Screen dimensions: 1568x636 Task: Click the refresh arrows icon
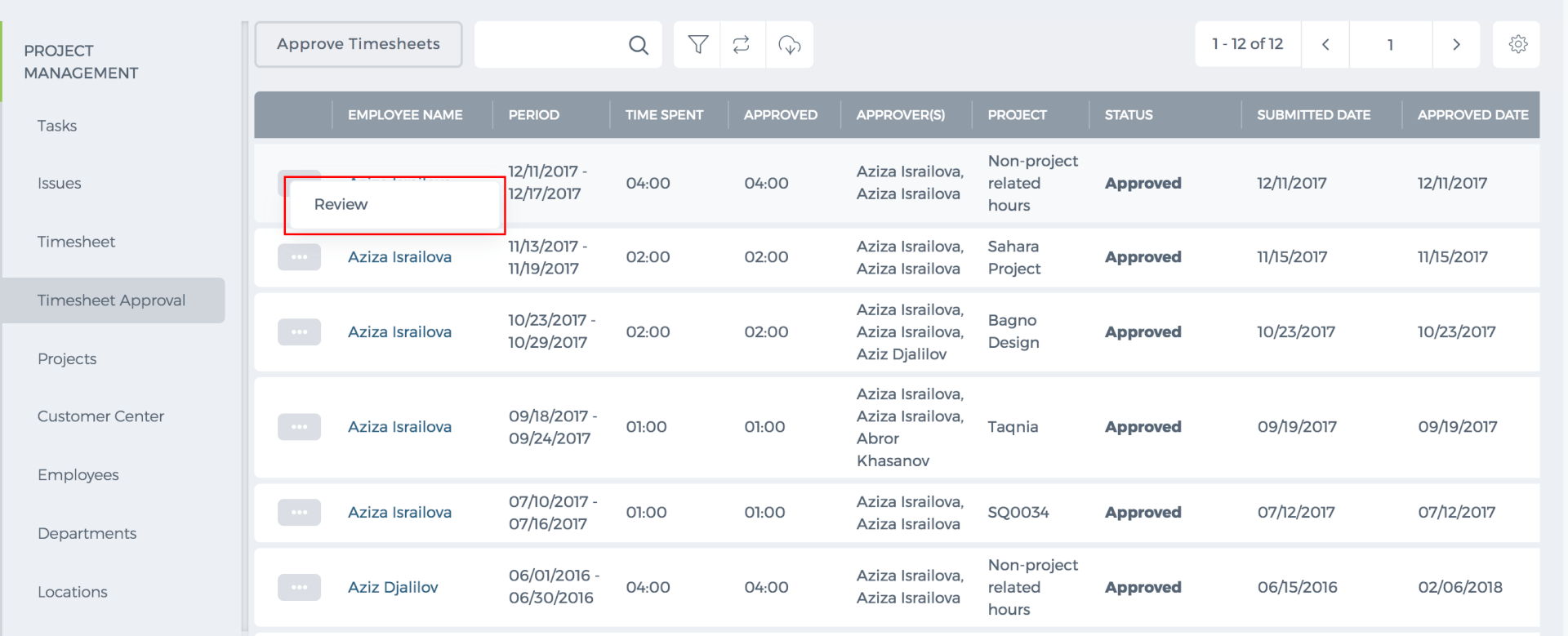(x=742, y=45)
